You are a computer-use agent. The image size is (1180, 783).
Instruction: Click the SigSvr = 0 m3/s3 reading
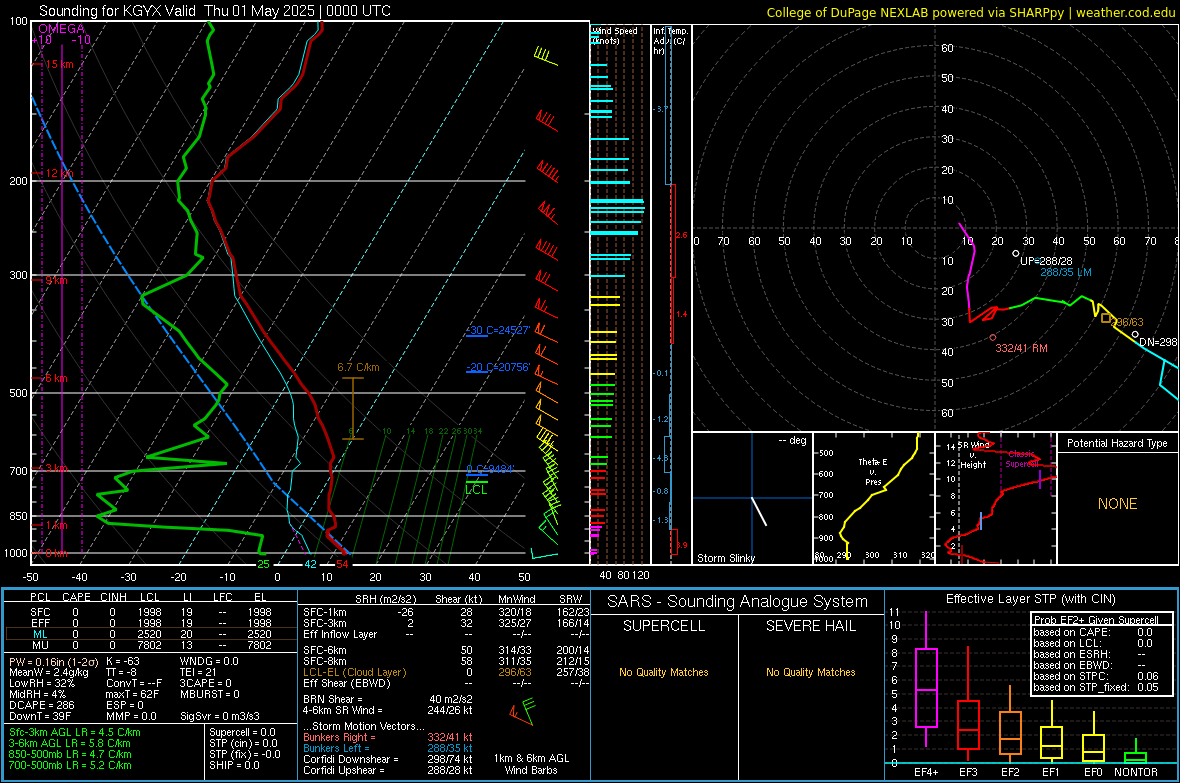pos(220,716)
